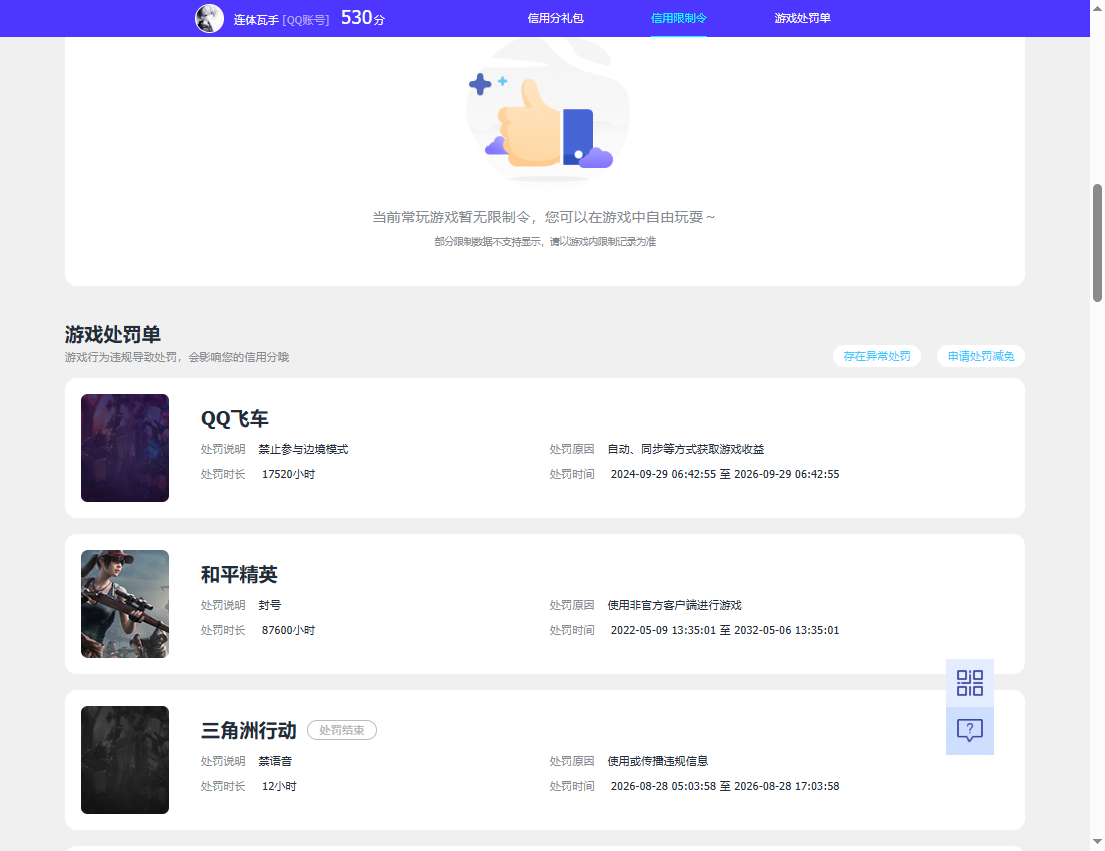Click 自动、同步等方式获取游戏收益 reason text
The width and height of the screenshot is (1105, 851).
tap(686, 449)
